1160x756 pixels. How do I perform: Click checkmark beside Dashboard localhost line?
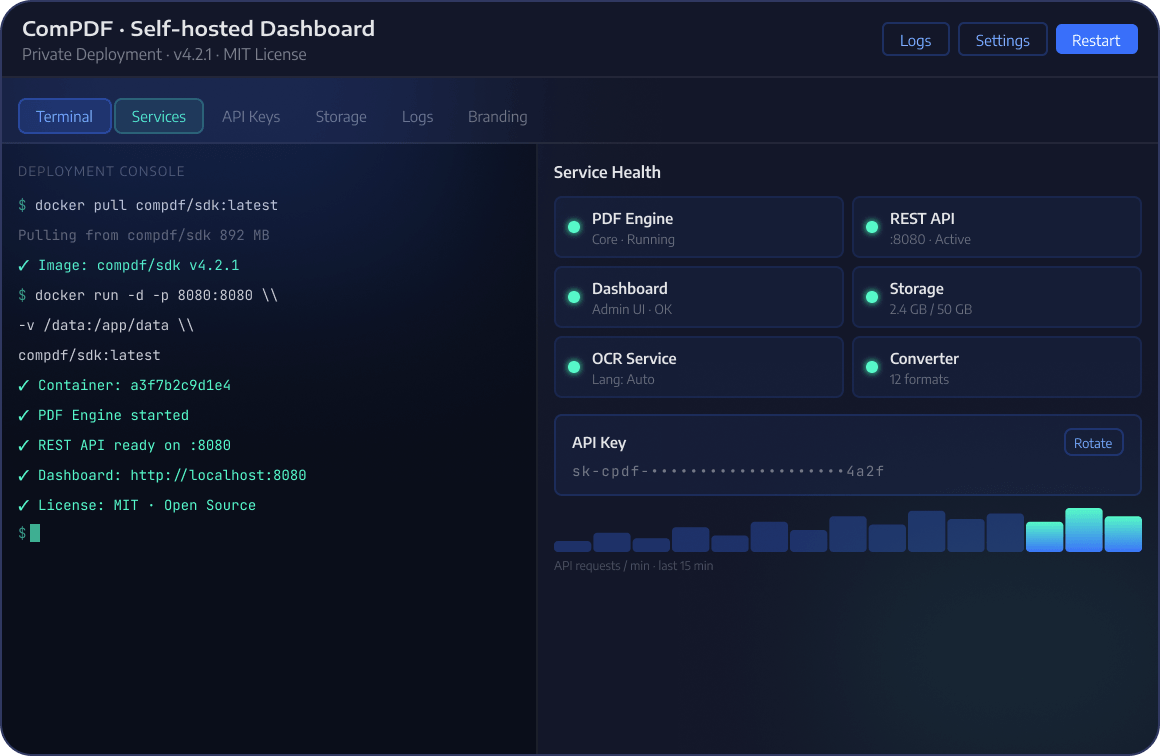(24, 475)
